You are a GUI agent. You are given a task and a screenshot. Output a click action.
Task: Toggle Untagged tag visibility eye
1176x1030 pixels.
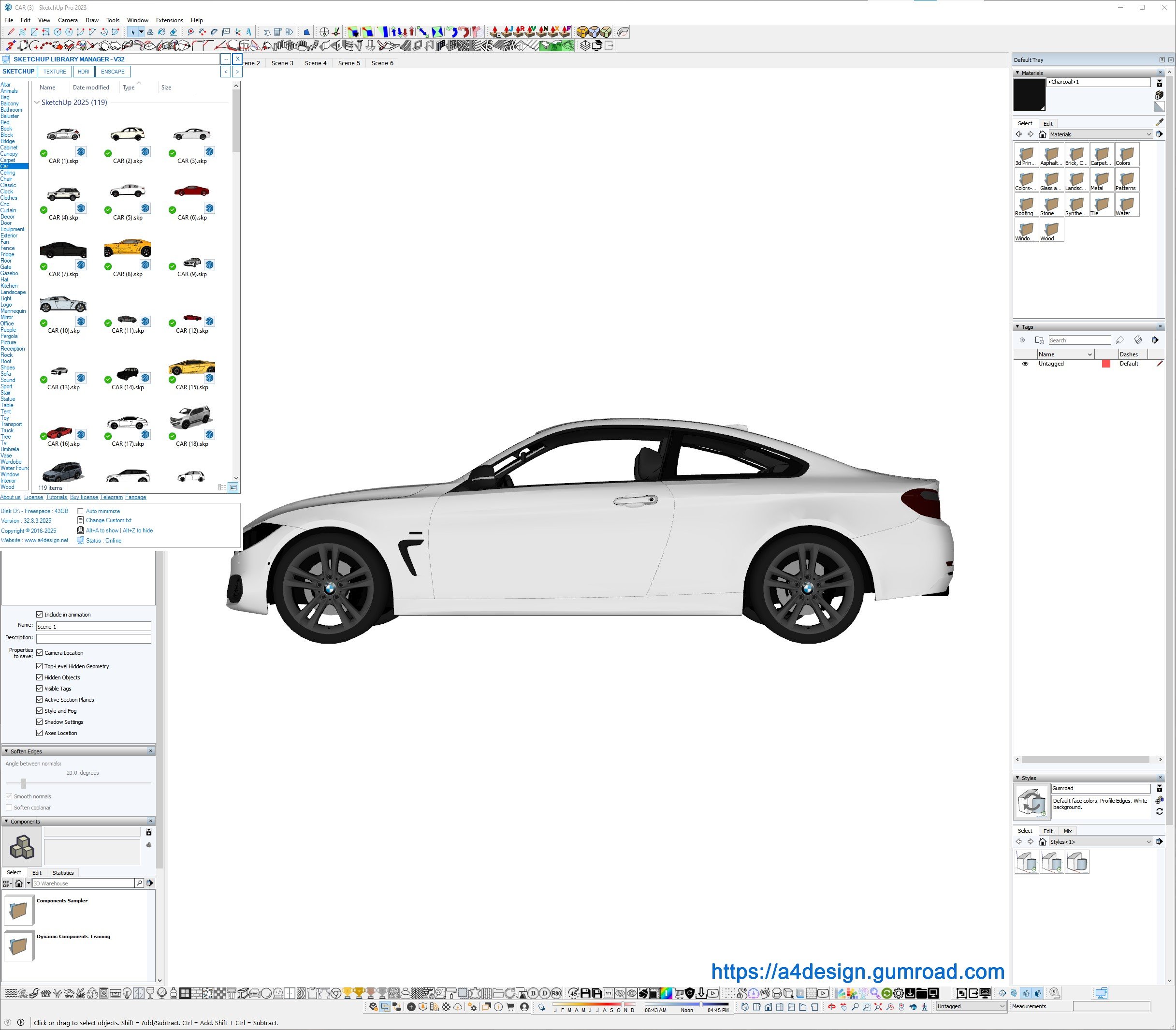pos(1025,364)
